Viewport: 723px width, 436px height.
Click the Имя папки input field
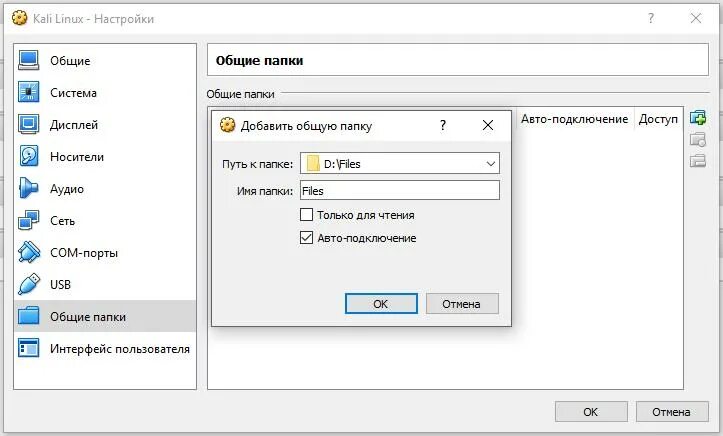[x=399, y=190]
